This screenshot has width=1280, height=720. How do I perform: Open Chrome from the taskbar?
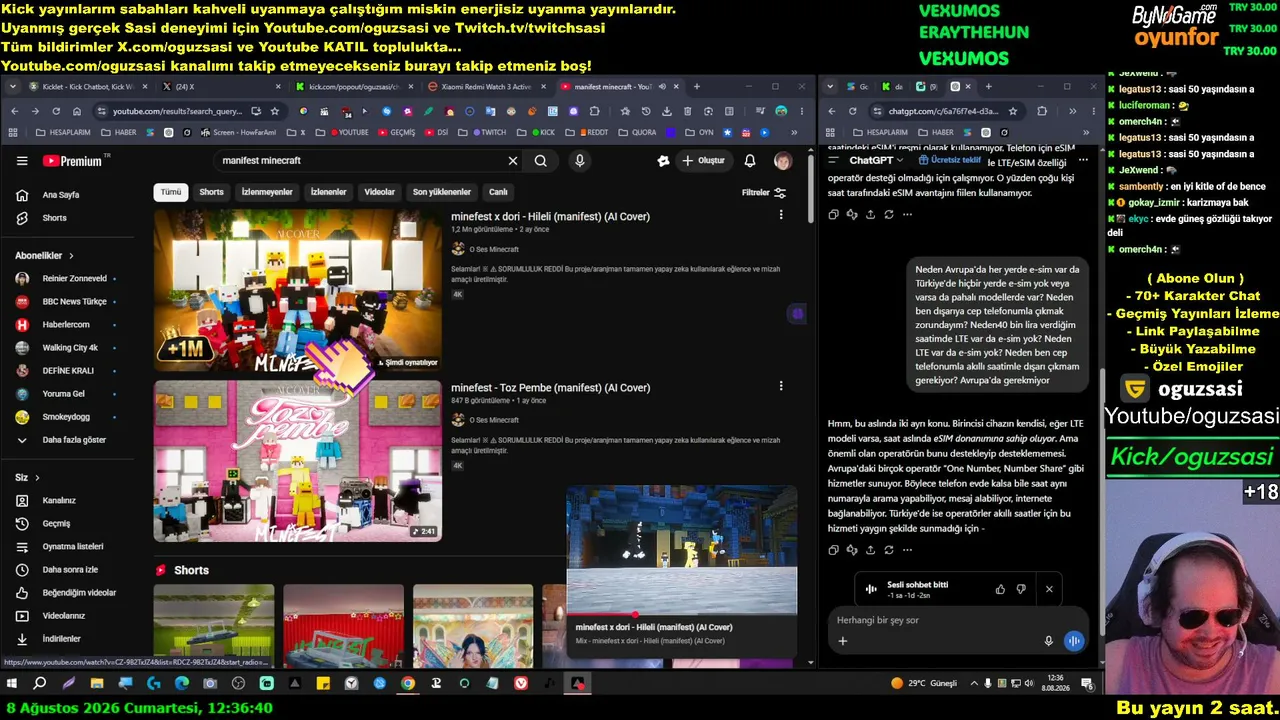(408, 684)
